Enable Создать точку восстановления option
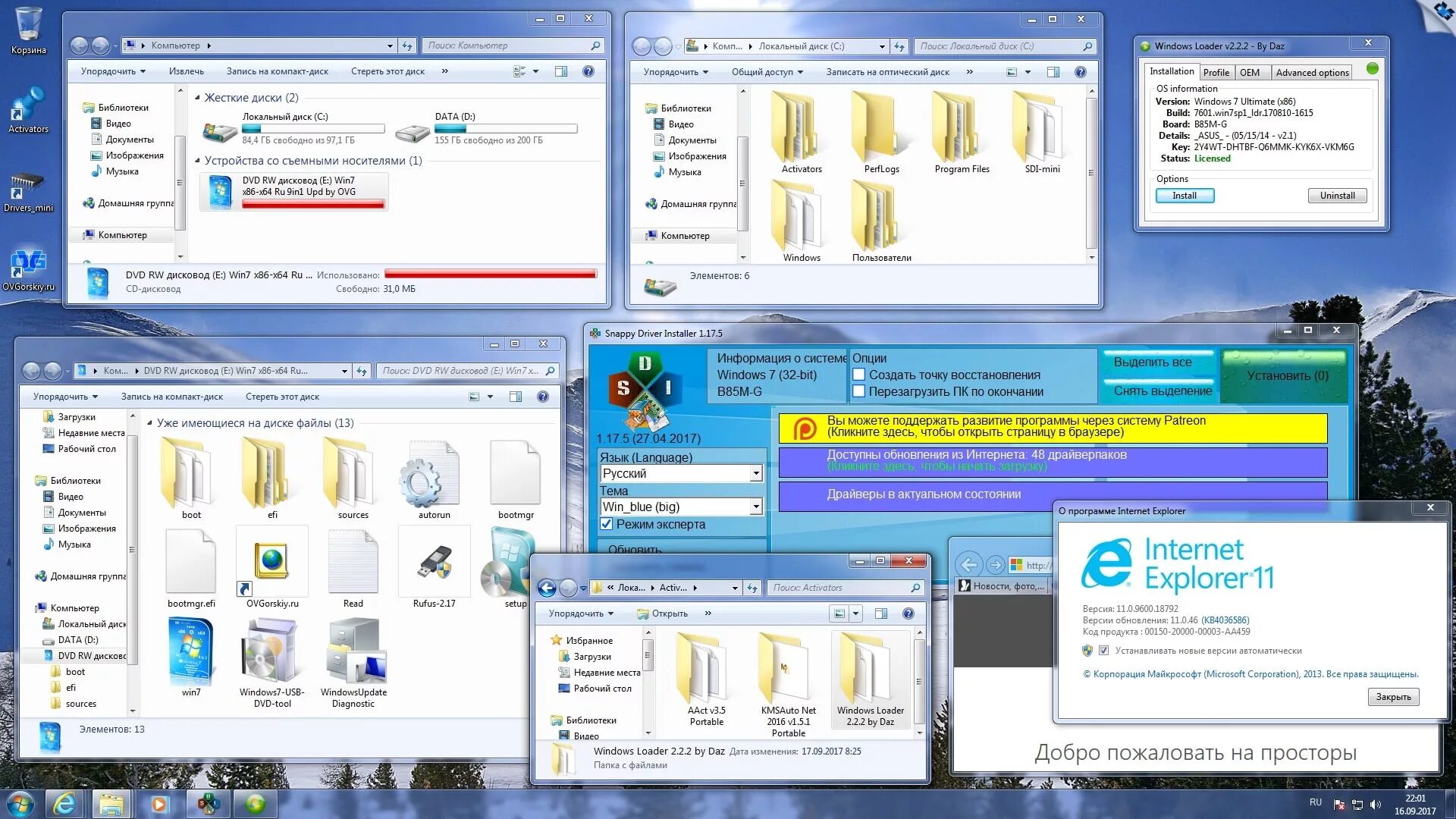 [x=859, y=375]
